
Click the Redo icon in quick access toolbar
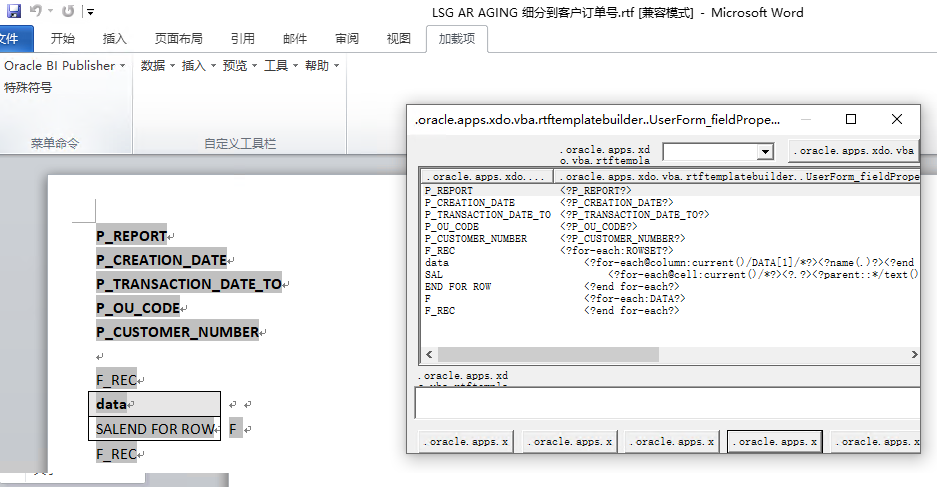point(68,12)
